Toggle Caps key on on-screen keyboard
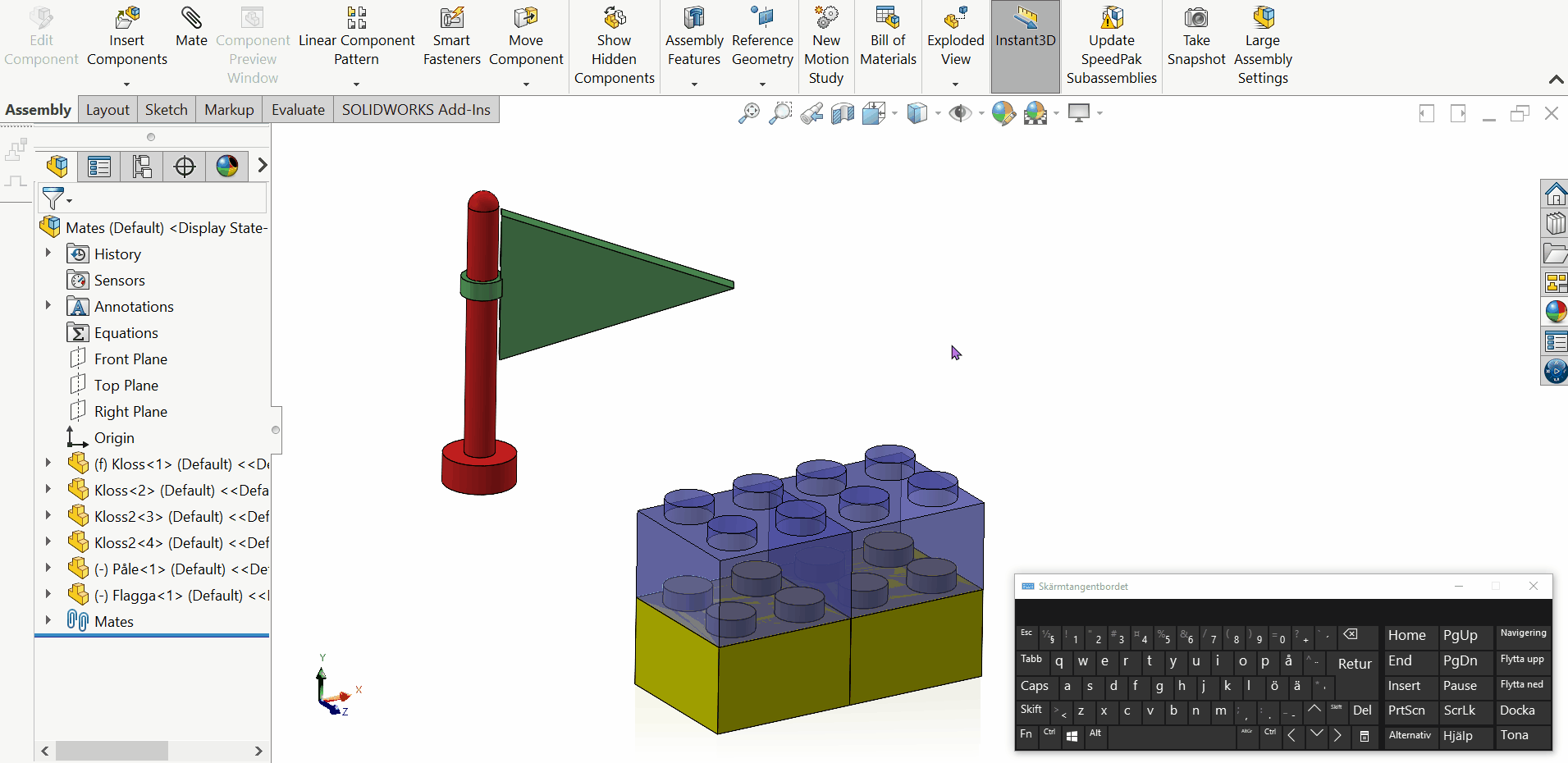The height and width of the screenshot is (763, 1568). click(1034, 686)
